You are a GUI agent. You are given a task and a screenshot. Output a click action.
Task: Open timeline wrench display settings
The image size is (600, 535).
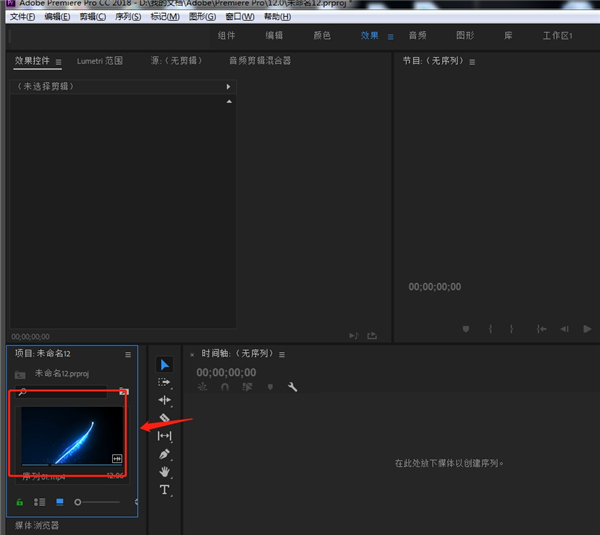[293, 387]
